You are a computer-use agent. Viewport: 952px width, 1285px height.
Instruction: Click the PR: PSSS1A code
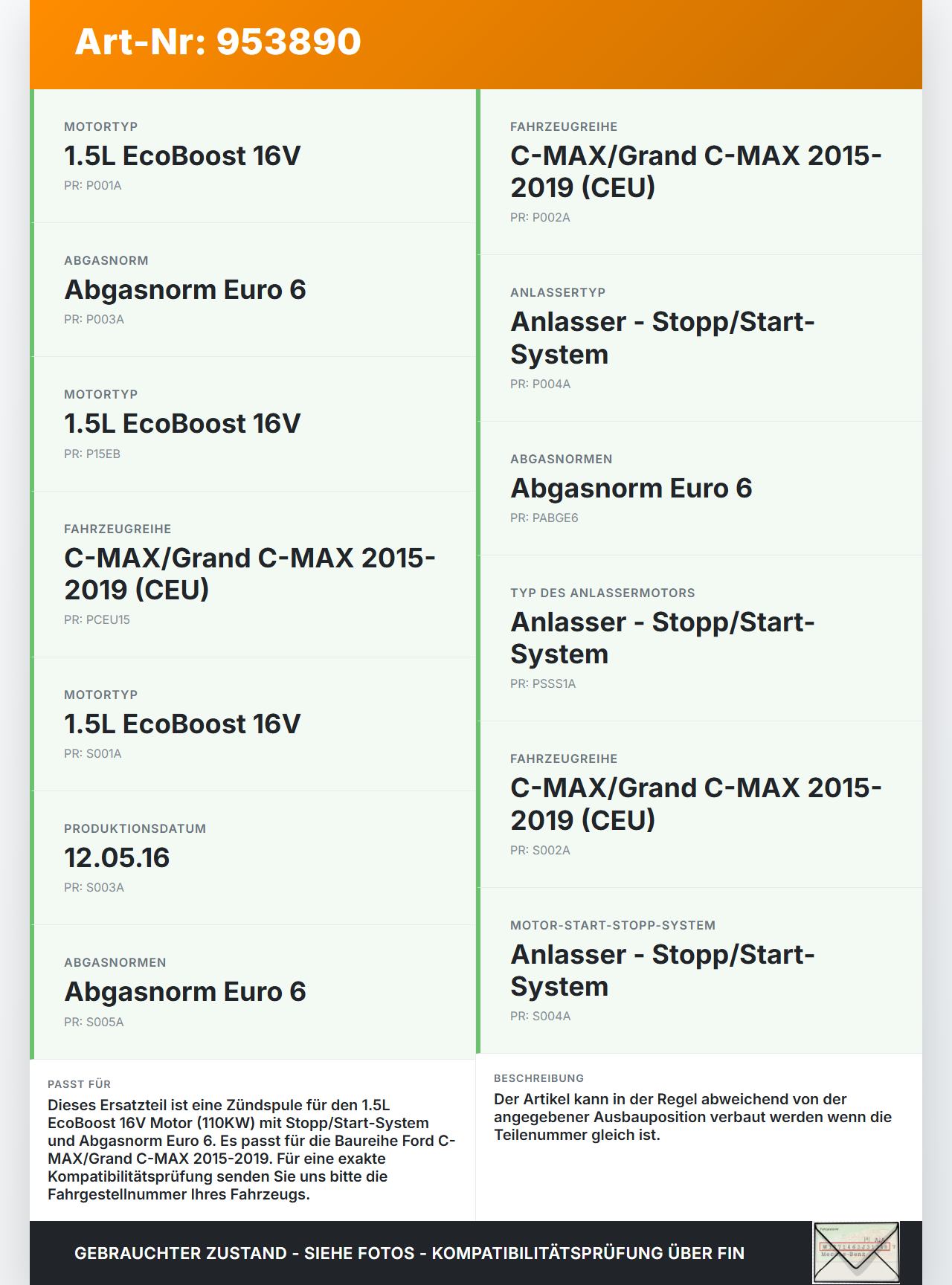tap(543, 684)
